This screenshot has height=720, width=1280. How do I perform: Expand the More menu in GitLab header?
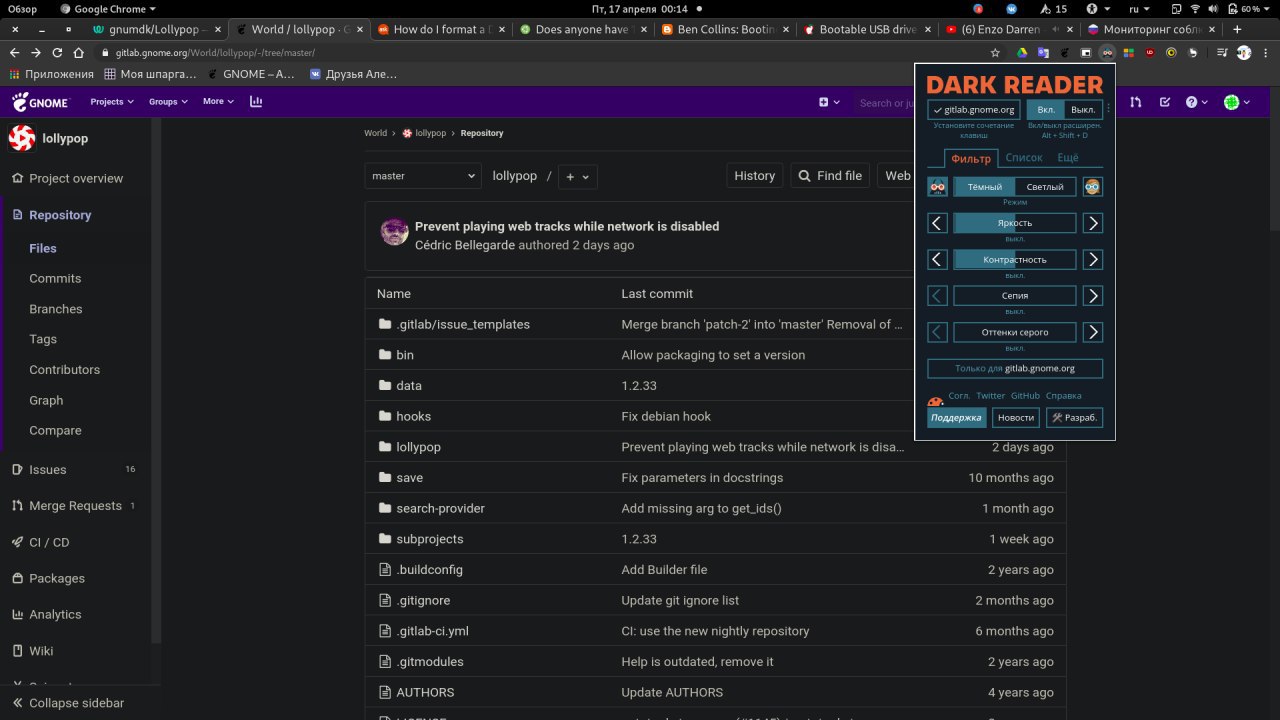pyautogui.click(x=218, y=101)
